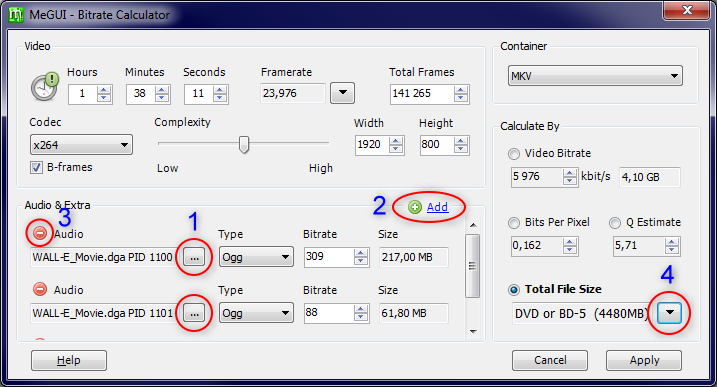The image size is (717, 387).
Task: Click the audio list scroll down arrow
Action: tap(473, 332)
